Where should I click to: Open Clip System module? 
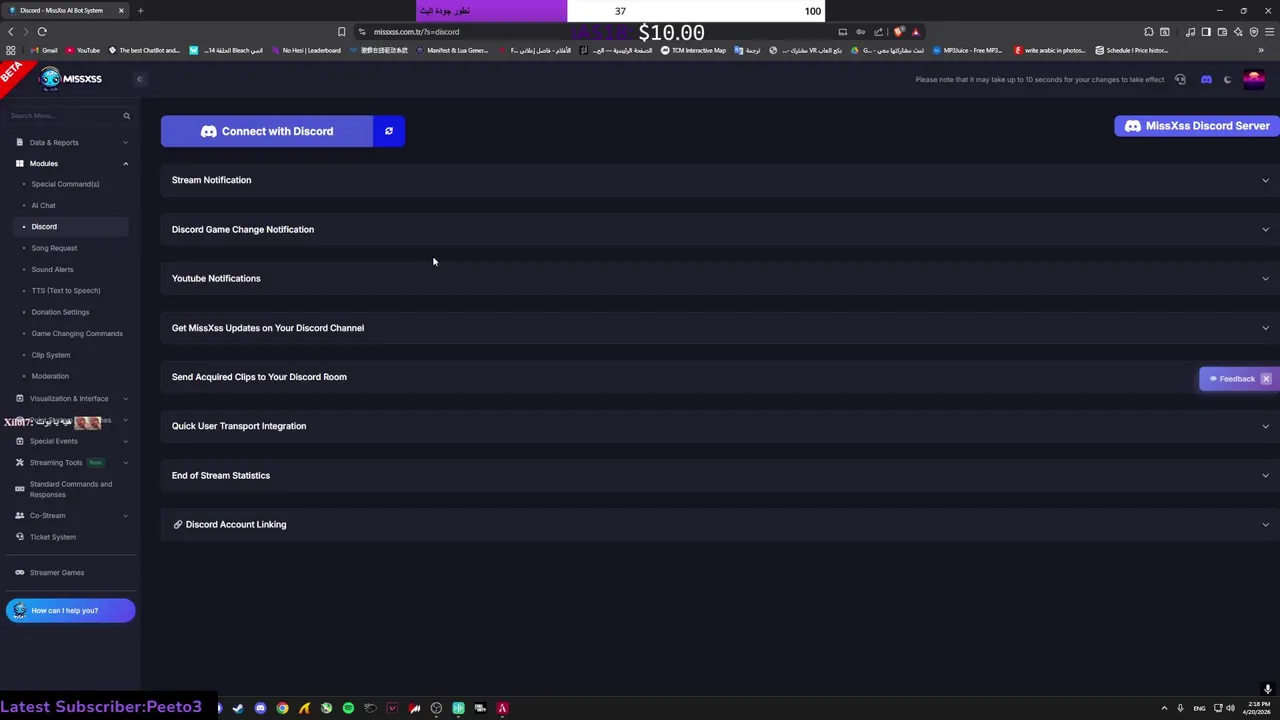coord(51,355)
